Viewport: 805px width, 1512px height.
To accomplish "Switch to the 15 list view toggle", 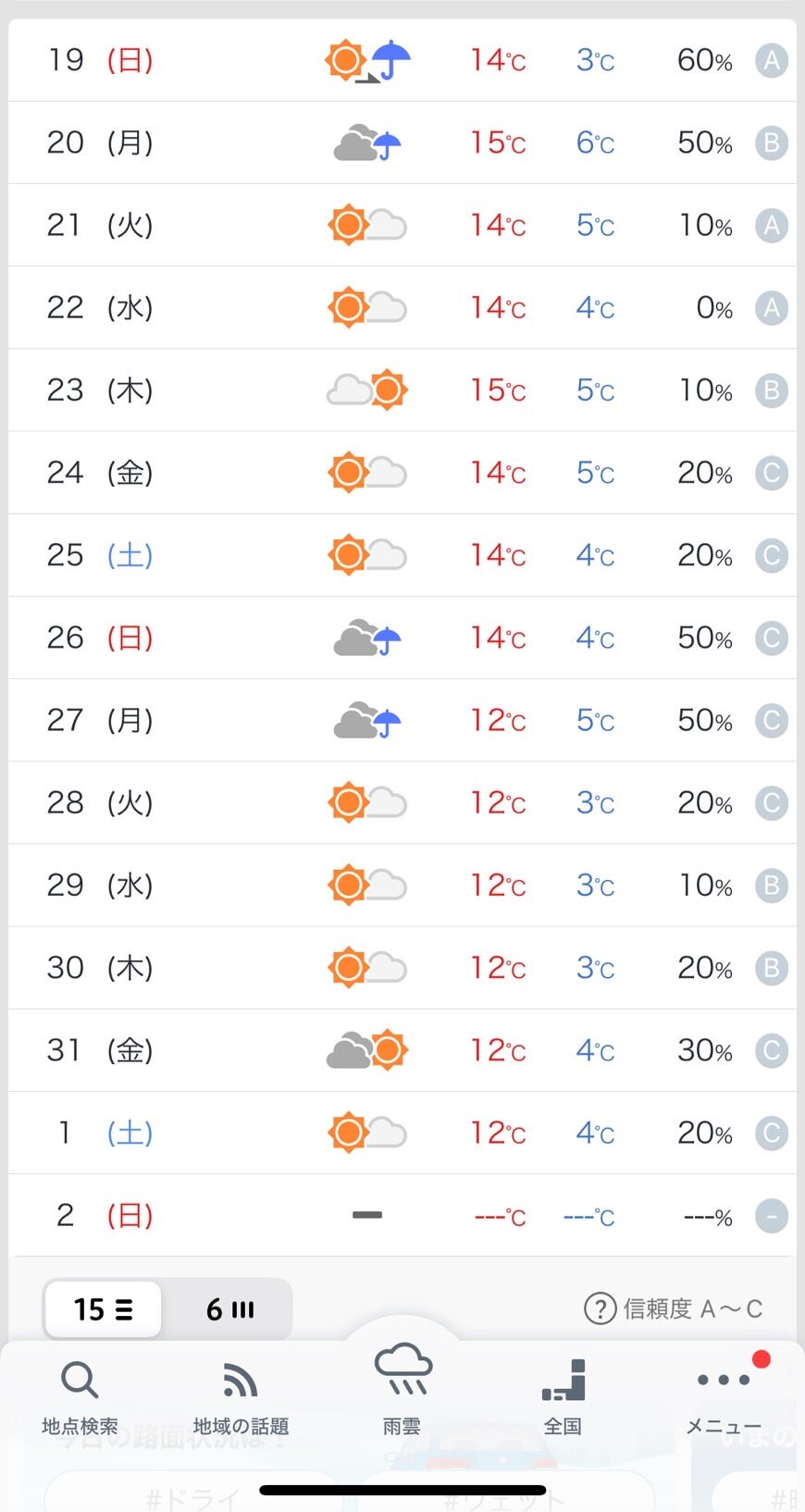I will 103,1309.
